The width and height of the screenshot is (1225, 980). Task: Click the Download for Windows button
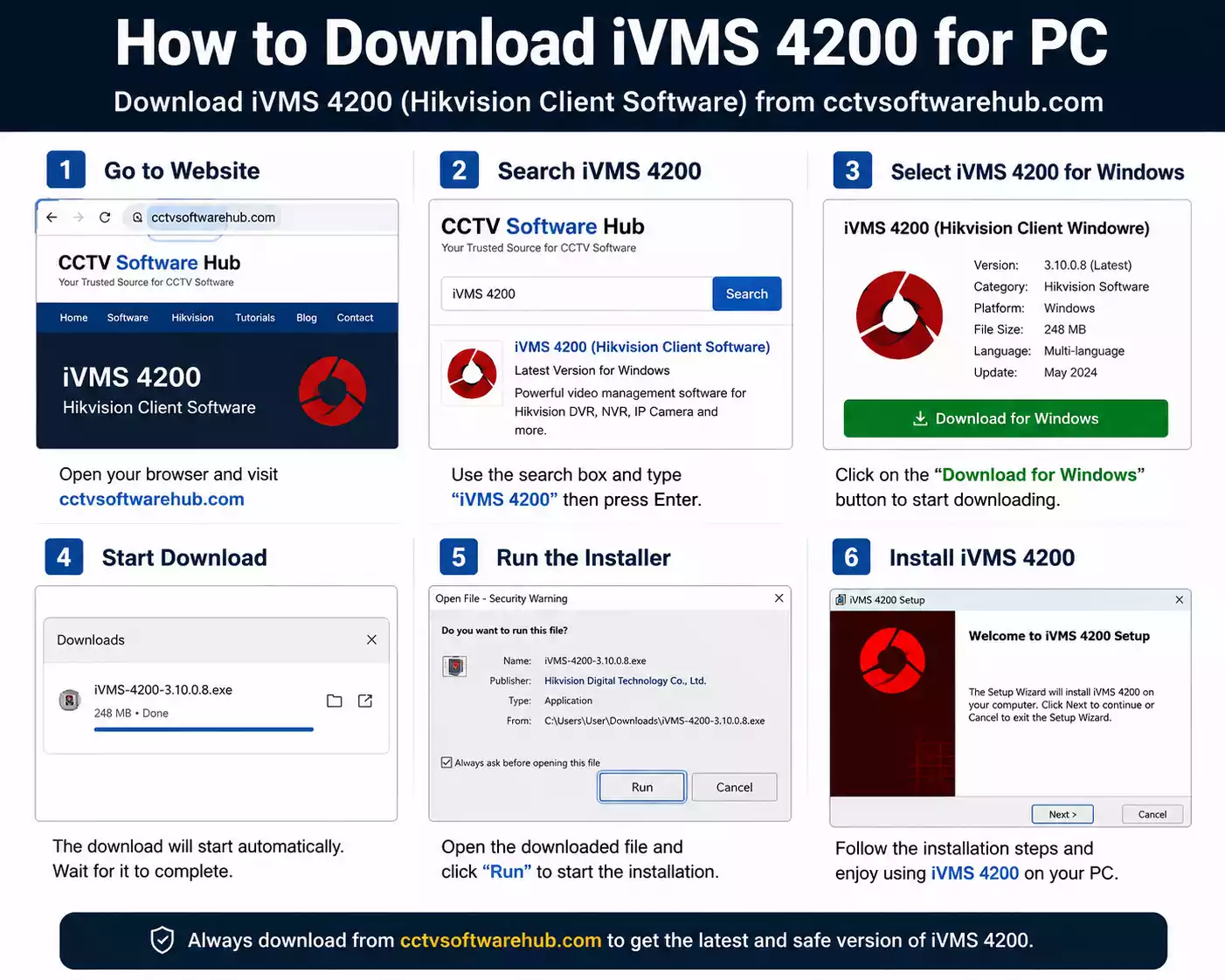(x=1006, y=418)
